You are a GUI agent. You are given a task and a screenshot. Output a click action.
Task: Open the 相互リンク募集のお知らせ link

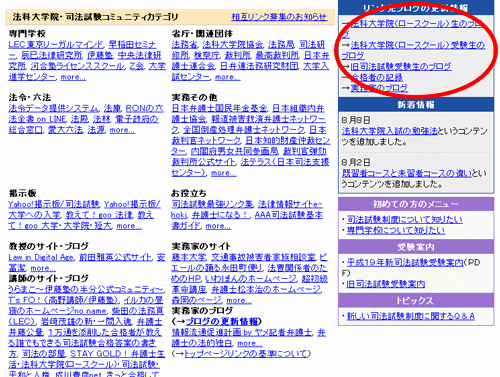[279, 17]
